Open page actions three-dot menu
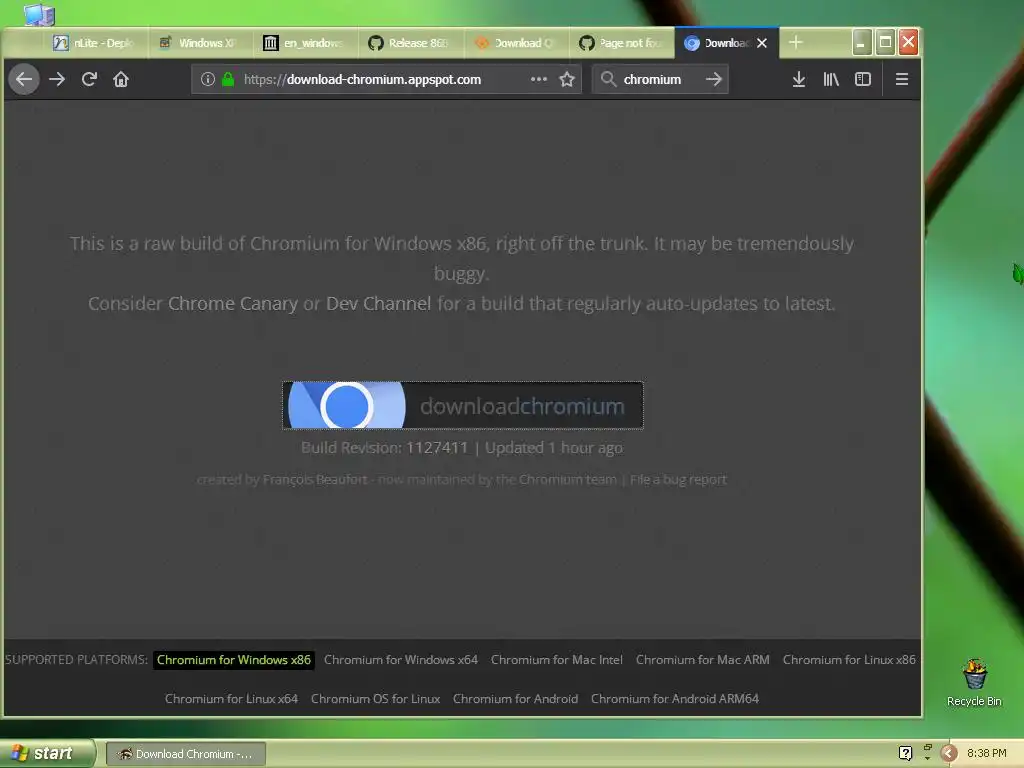Viewport: 1024px width, 768px height. [539, 80]
